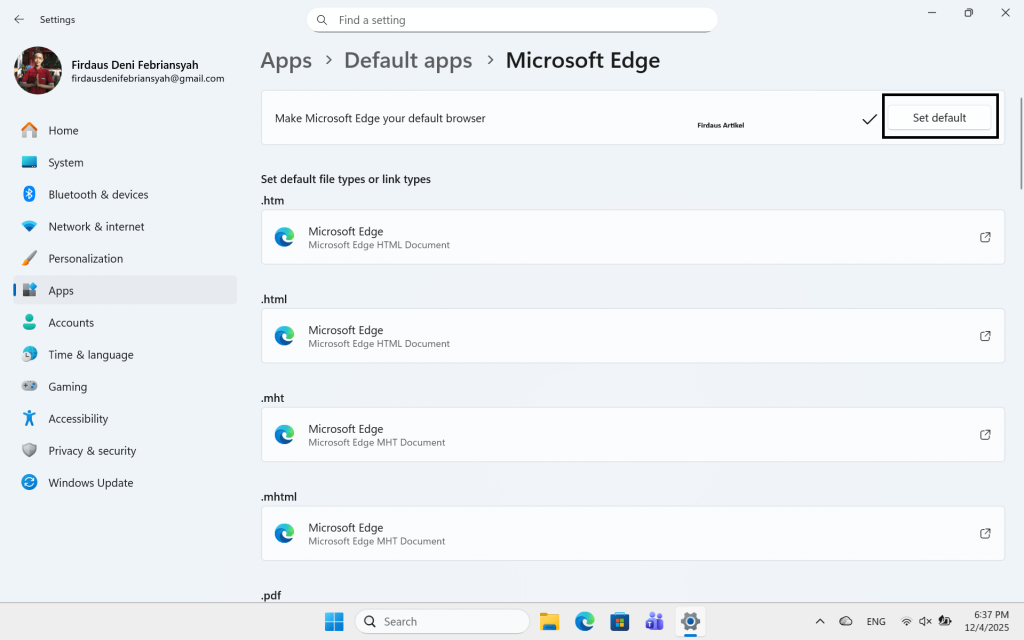
Task: Open Gaming settings
Action: click(x=125, y=387)
